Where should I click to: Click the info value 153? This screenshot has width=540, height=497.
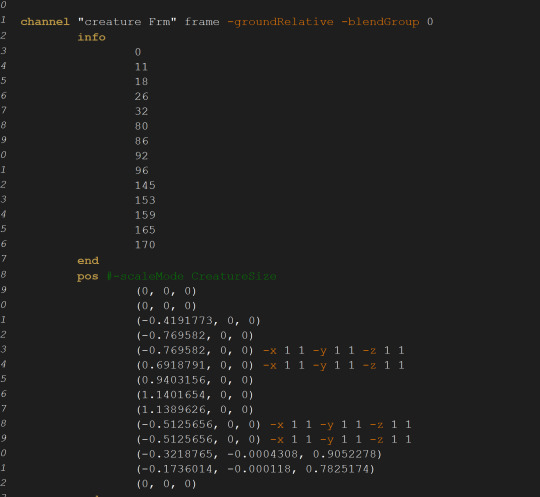(145, 200)
